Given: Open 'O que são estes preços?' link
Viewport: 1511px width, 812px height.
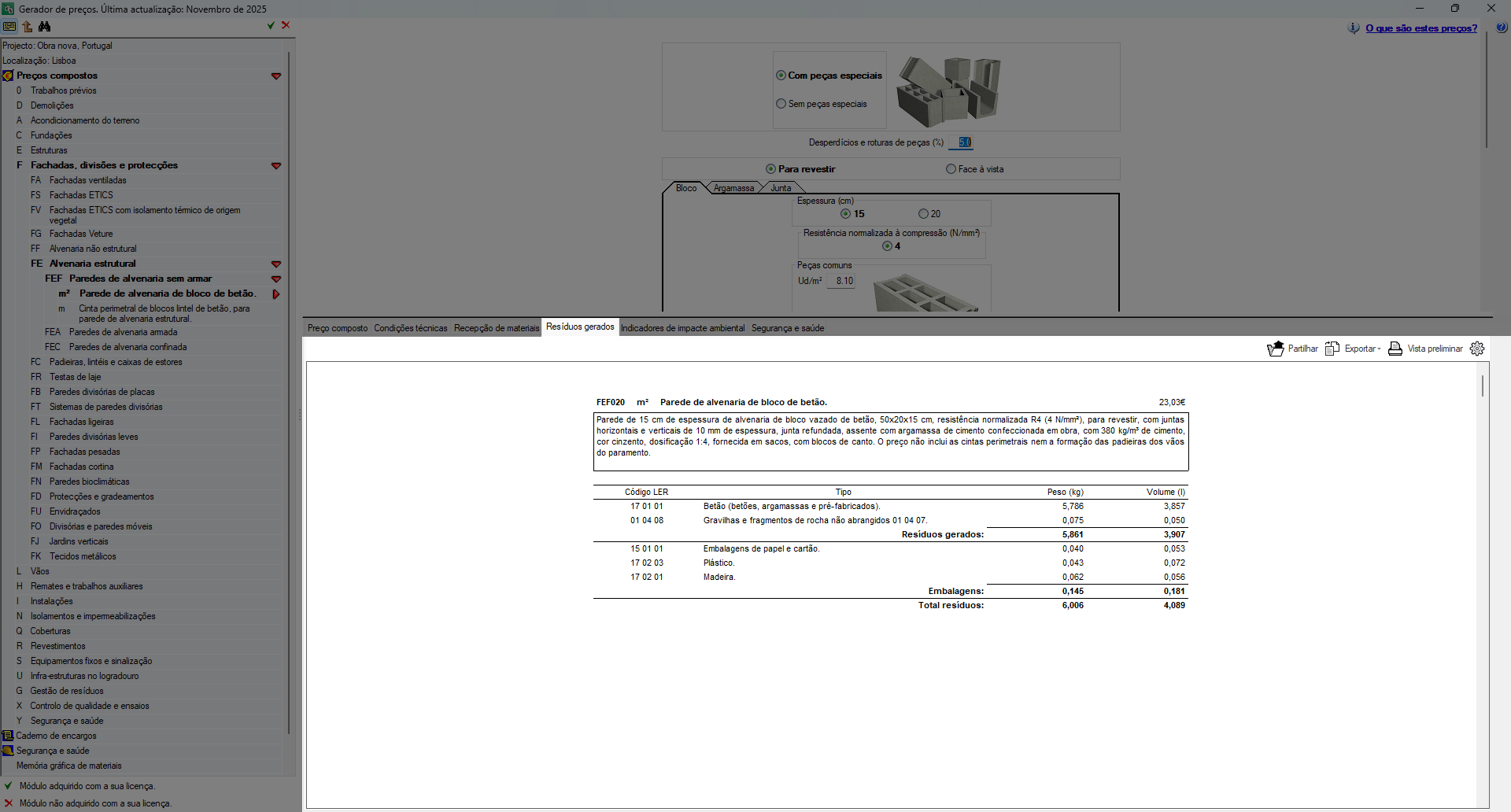Looking at the screenshot, I should coord(1421,28).
